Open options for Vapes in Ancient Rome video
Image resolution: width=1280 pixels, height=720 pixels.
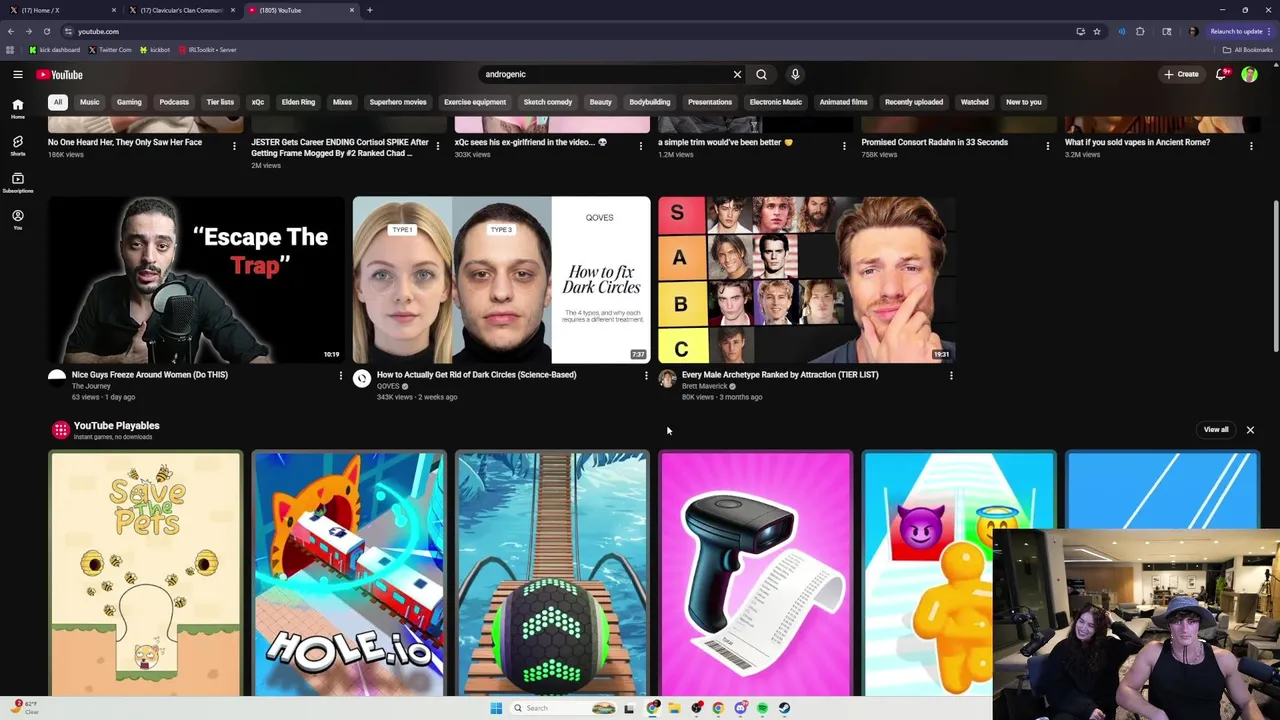coord(1251,146)
